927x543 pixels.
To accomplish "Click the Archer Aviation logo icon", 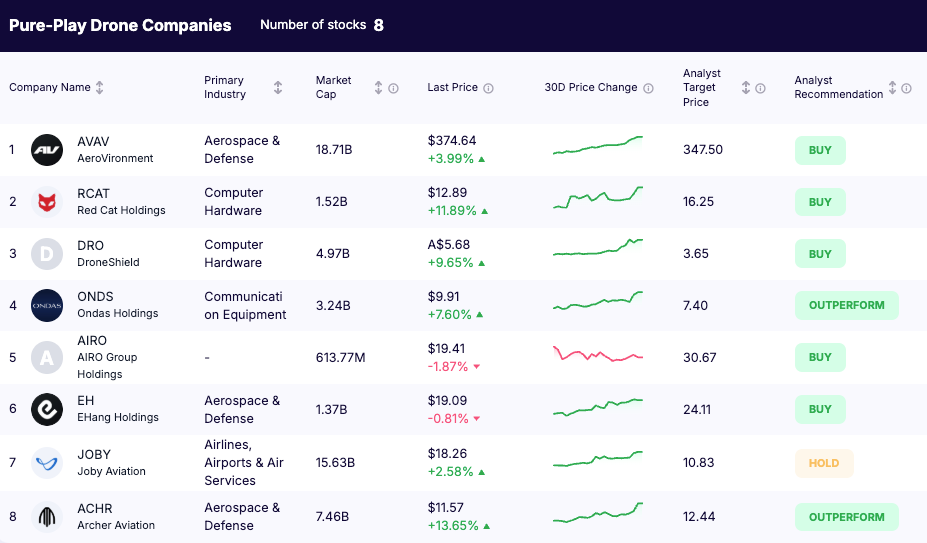I will [x=47, y=517].
